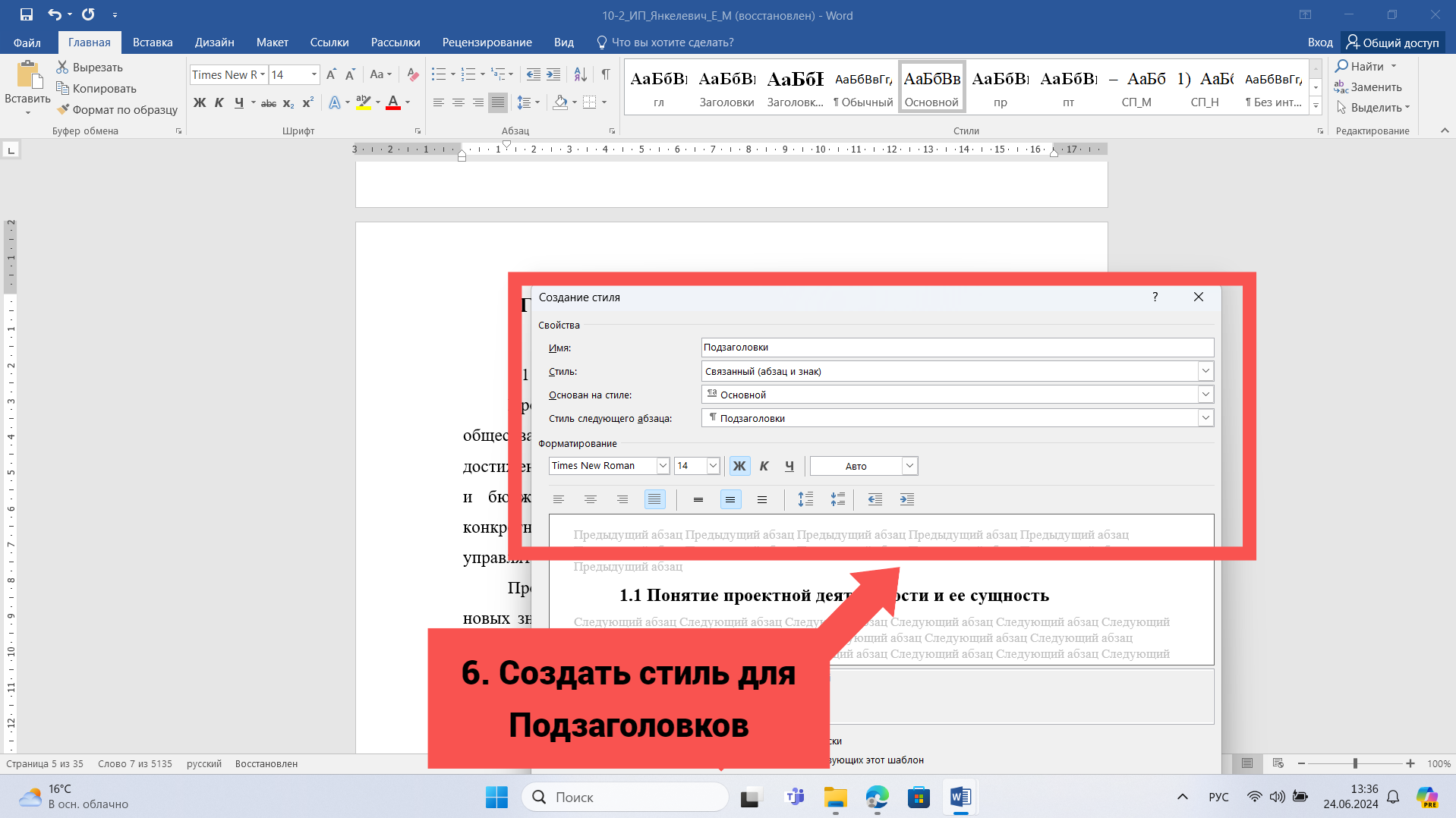Click the Redo/repeat icon
Image resolution: width=1456 pixels, height=818 pixels.
88,14
